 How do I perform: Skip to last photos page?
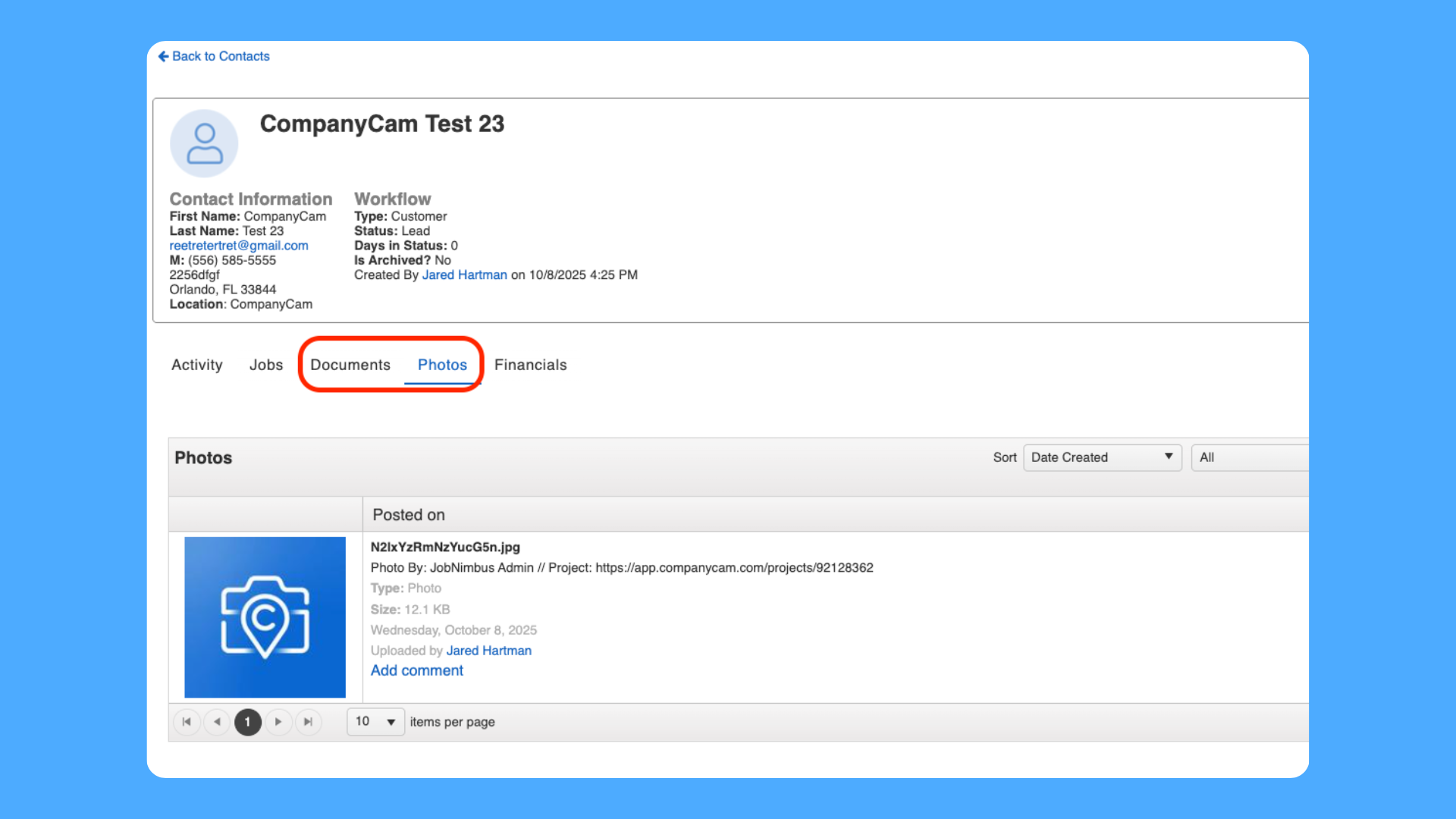coord(308,722)
